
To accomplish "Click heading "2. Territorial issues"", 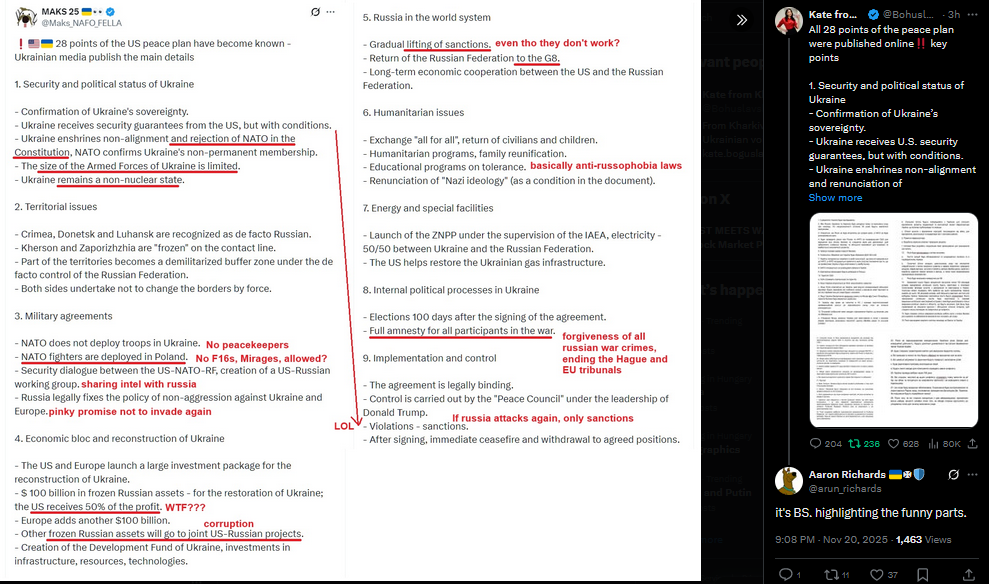I will (x=56, y=207).
